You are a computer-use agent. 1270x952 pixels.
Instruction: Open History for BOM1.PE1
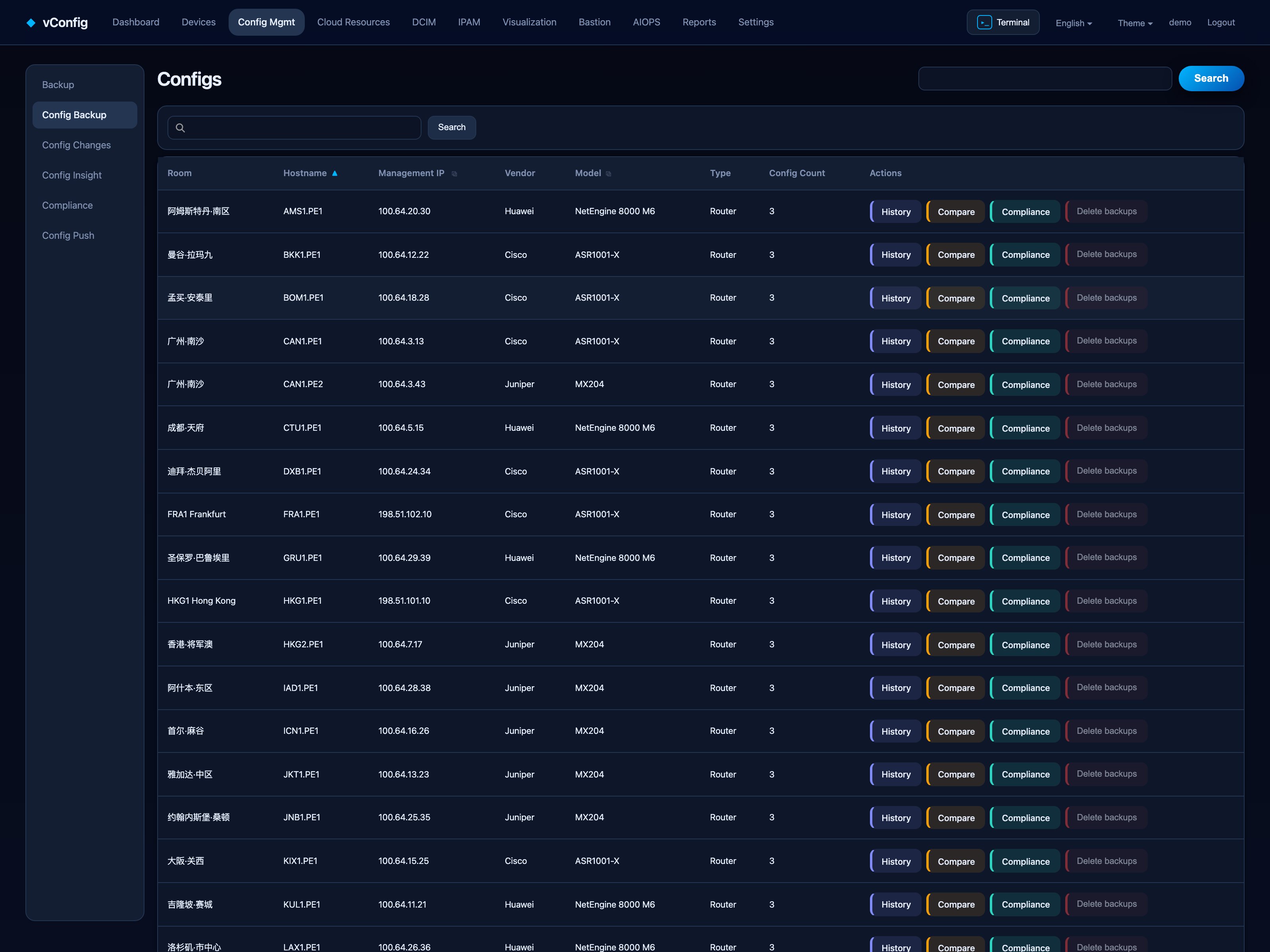[x=895, y=298]
